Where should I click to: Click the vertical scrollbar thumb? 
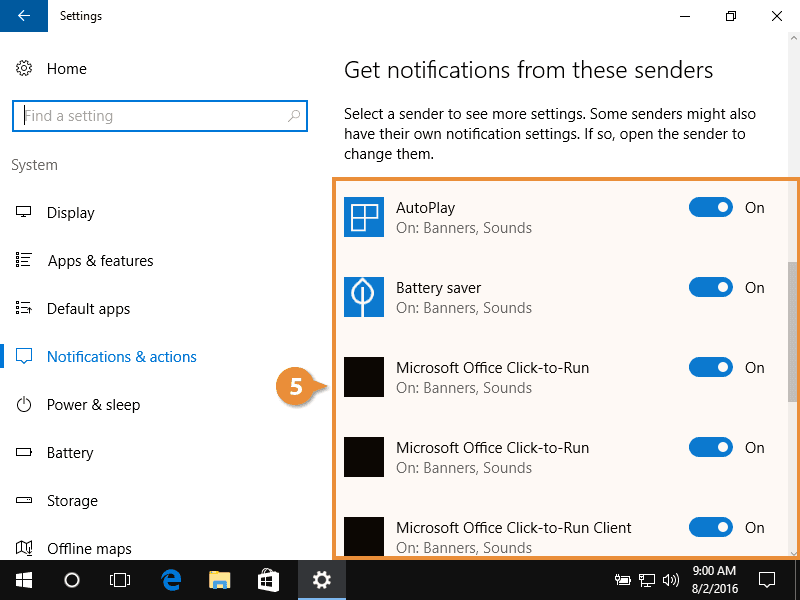pyautogui.click(x=792, y=332)
